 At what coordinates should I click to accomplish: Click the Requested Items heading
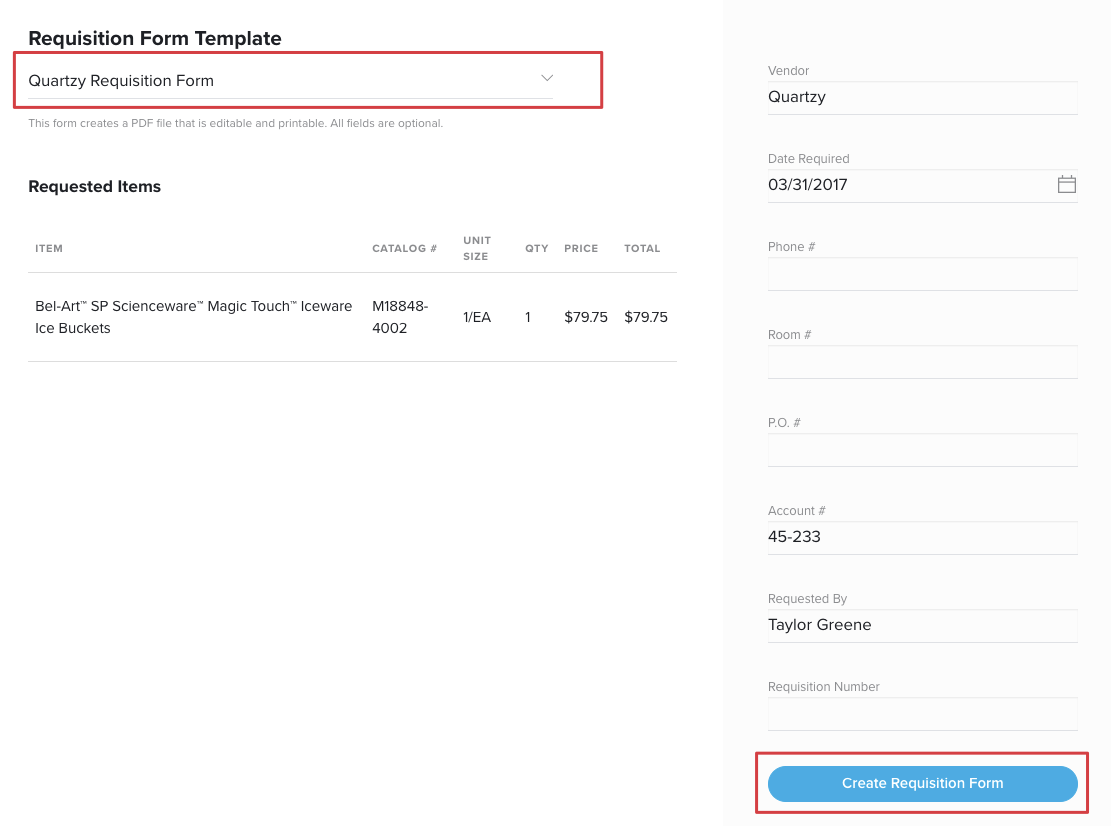click(94, 186)
